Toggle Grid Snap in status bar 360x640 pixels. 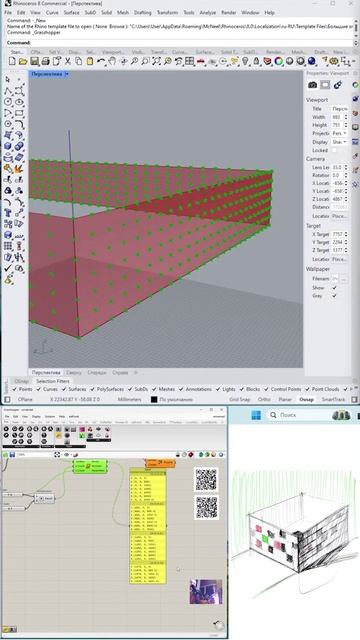[x=240, y=400]
